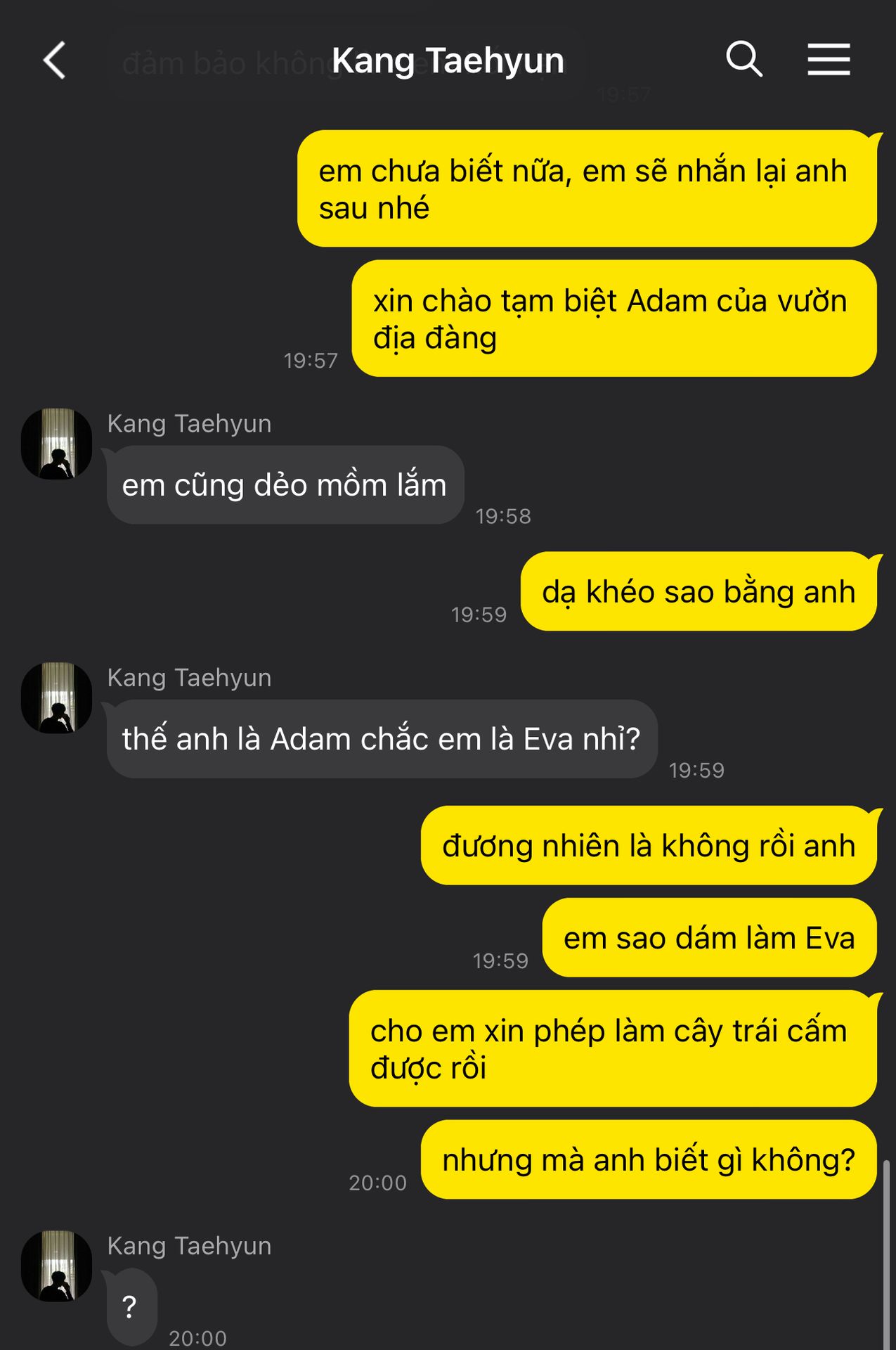The image size is (896, 1350).
Task: Select message "em chưa biết nữa, em sẽ nhắn lại anh sau nhé"
Action: pos(587,188)
